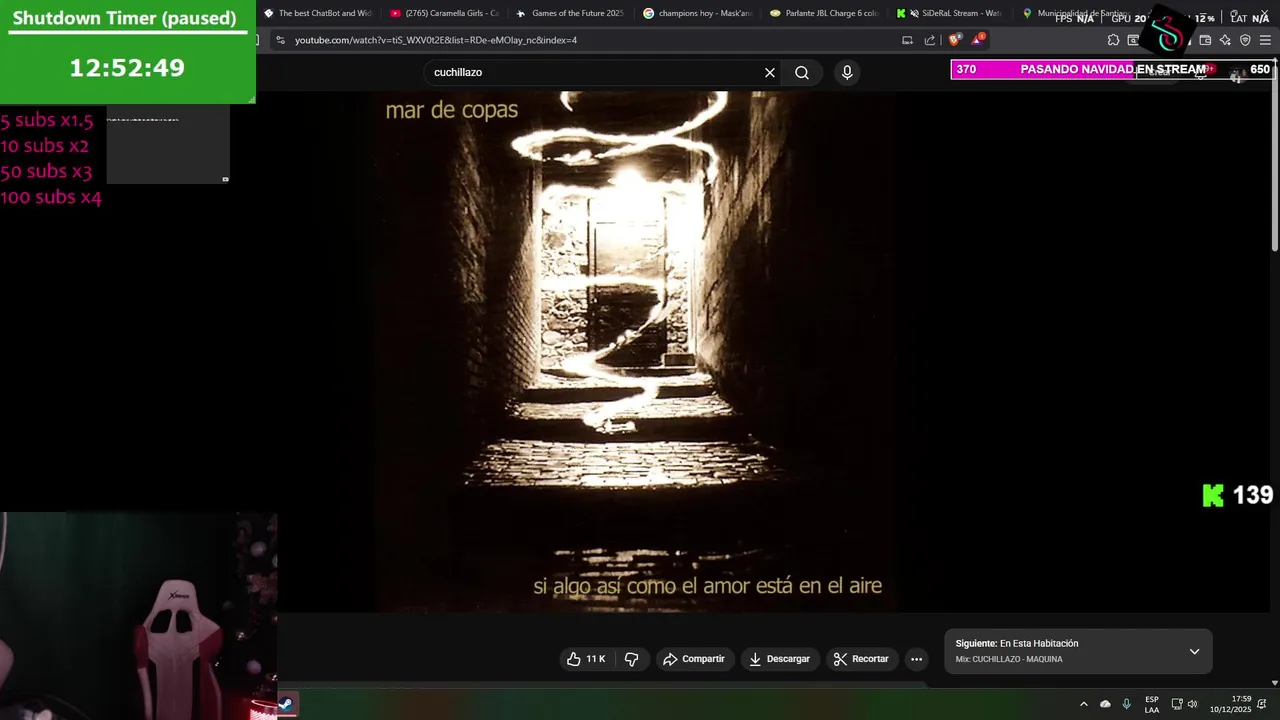
Task: Open network status tray icon
Action: point(1177,704)
